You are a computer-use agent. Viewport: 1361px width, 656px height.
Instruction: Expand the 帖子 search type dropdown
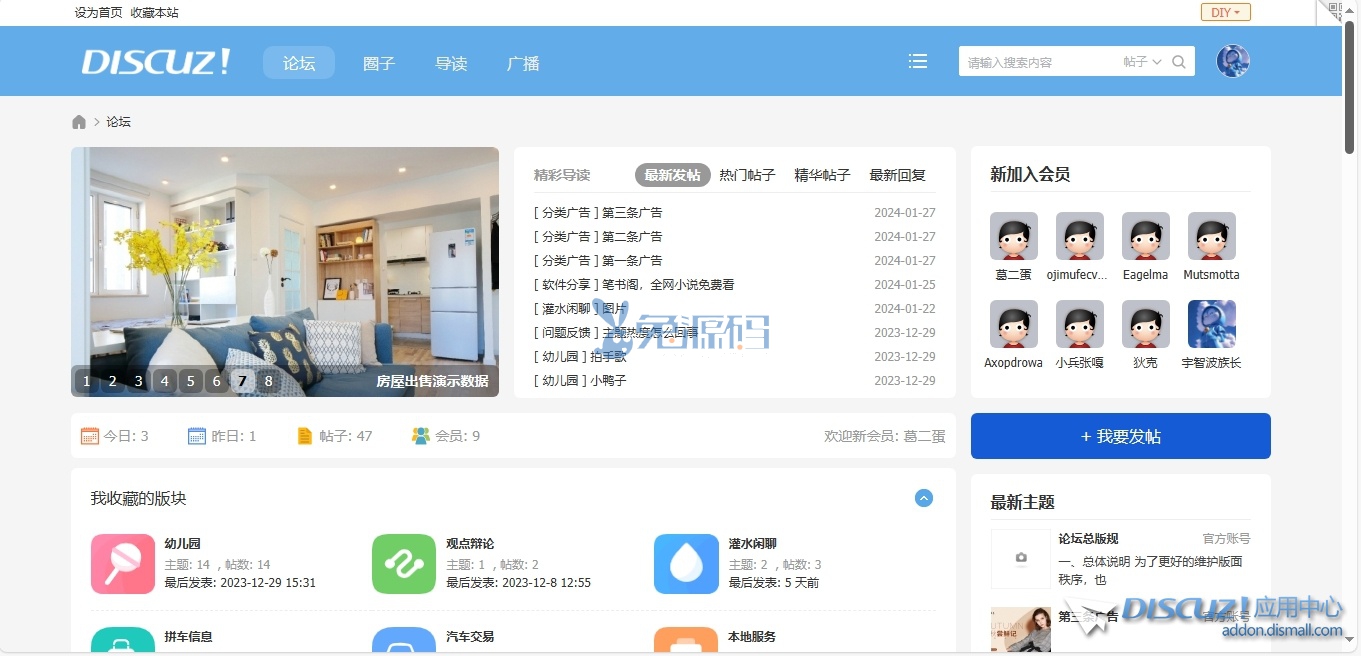(x=1142, y=62)
